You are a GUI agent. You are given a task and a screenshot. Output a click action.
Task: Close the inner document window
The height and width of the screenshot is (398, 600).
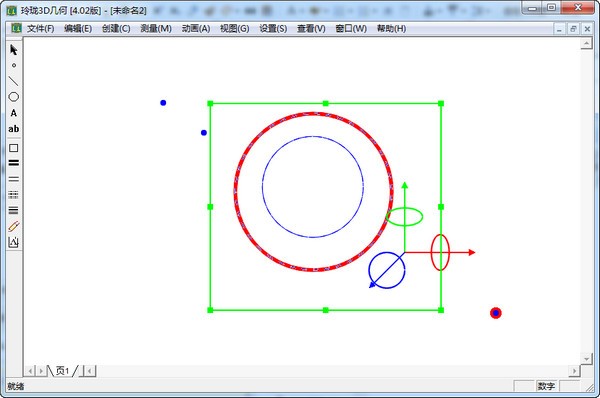587,29
